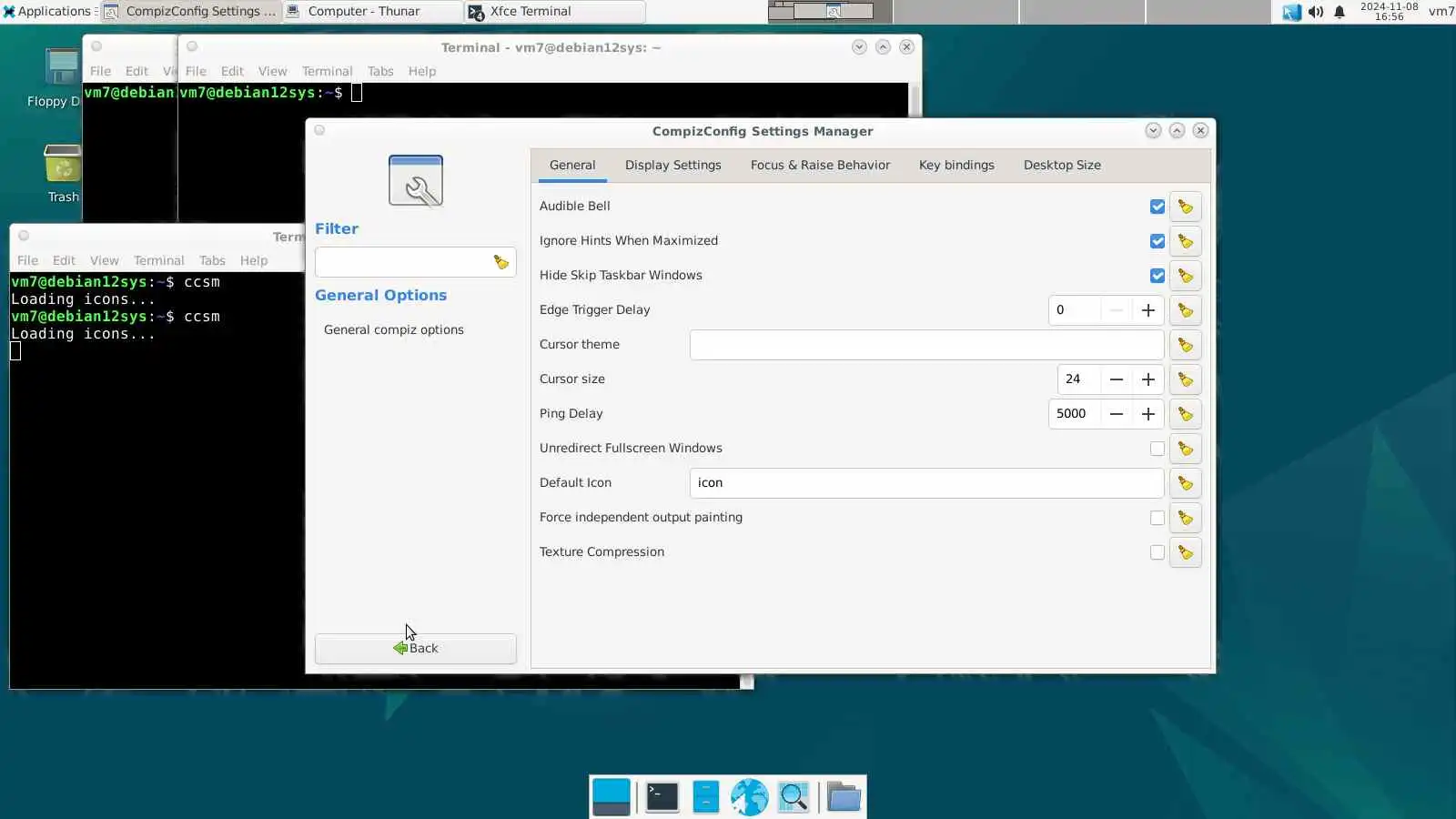Decrease the Cursor size value
The width and height of the screenshot is (1456, 819).
point(1116,379)
